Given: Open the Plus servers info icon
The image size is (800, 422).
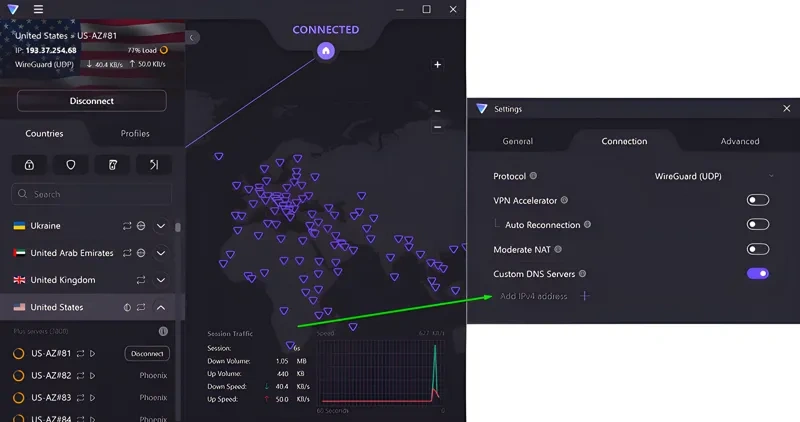Looking at the screenshot, I should tap(163, 331).
